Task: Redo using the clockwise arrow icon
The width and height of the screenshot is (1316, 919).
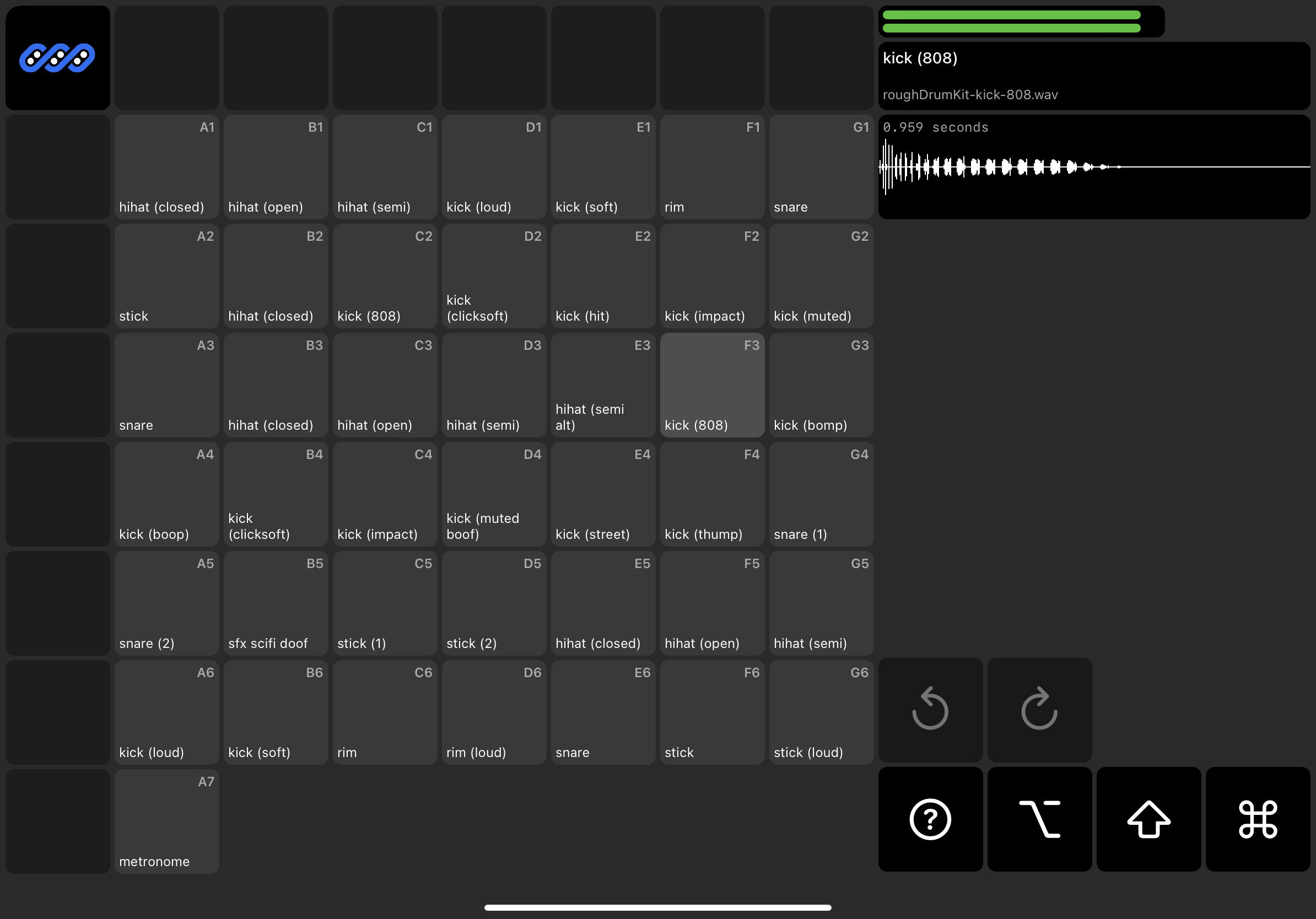Action: click(1039, 710)
